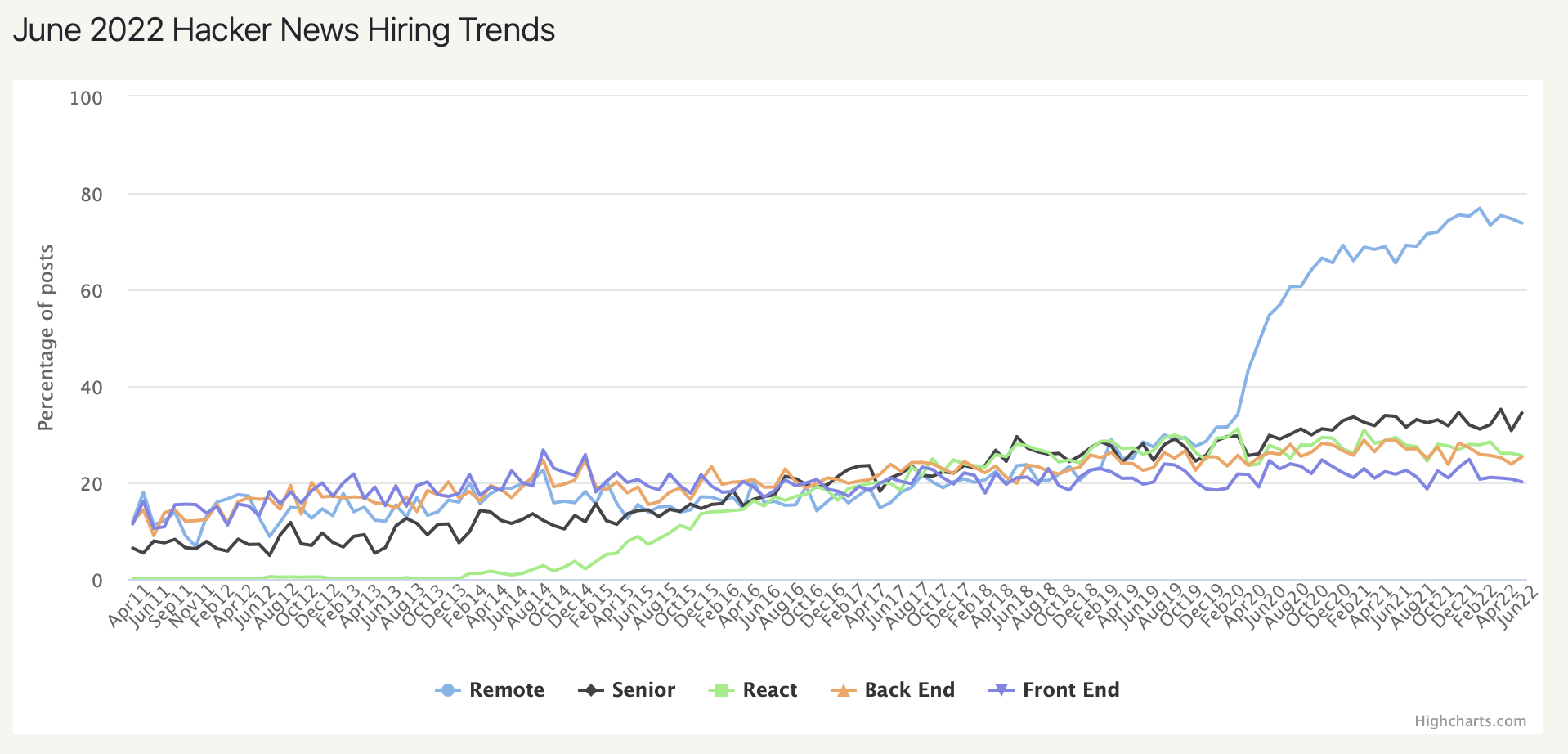Click the Percentage of posts axis title

47,338
